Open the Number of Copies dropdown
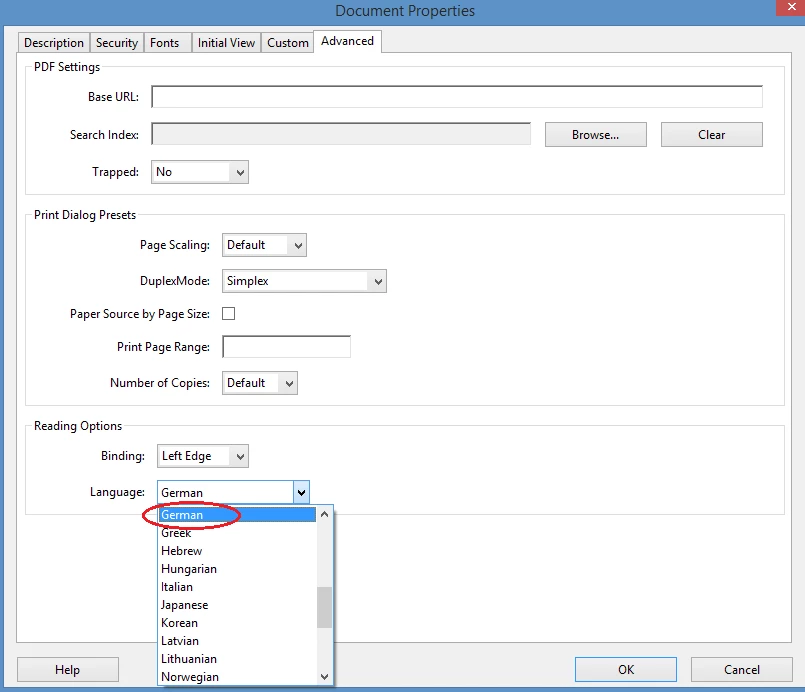Screen dimensions: 805x692 260,383
